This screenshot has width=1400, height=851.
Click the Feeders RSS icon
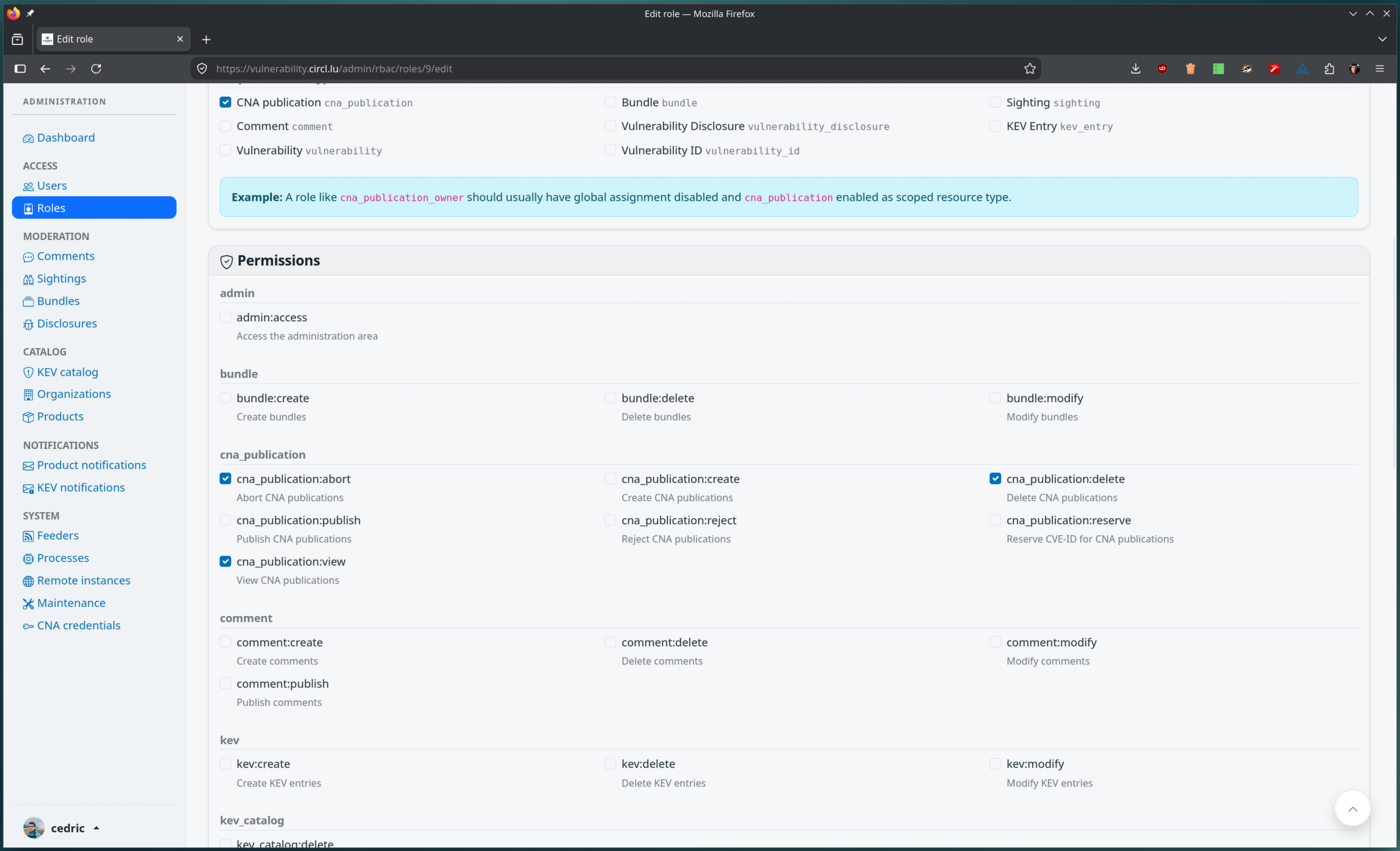point(28,536)
